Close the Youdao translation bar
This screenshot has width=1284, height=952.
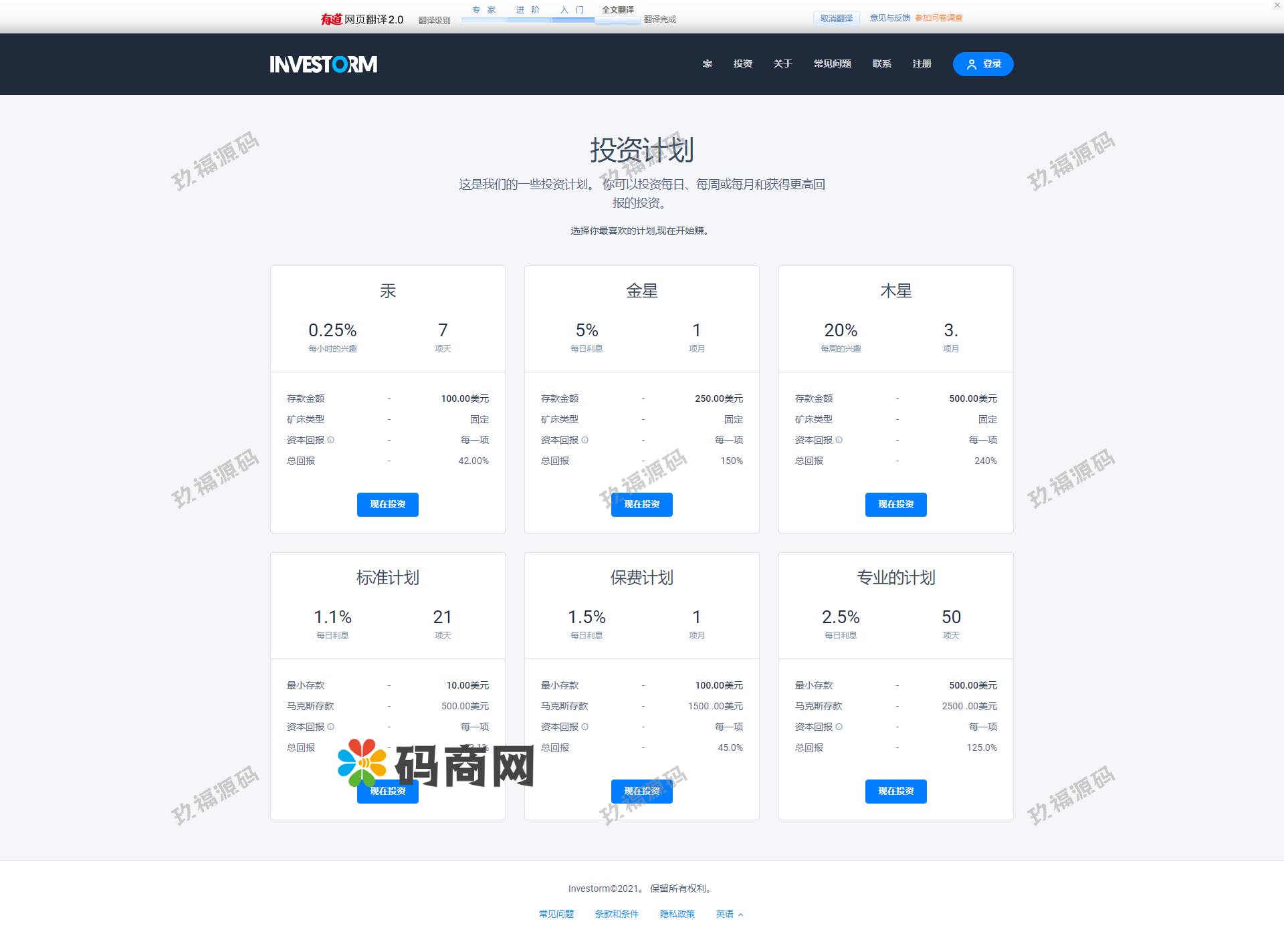(x=1276, y=5)
